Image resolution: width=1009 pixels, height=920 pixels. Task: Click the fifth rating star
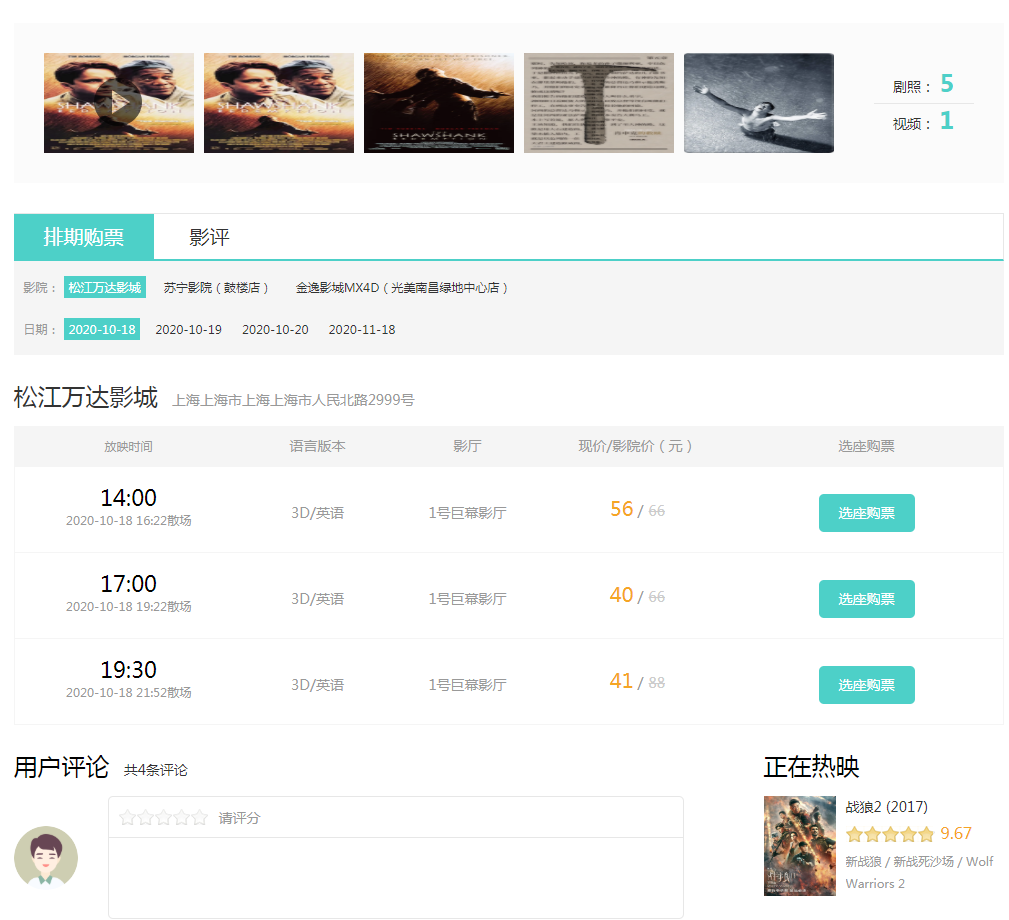tap(199, 818)
